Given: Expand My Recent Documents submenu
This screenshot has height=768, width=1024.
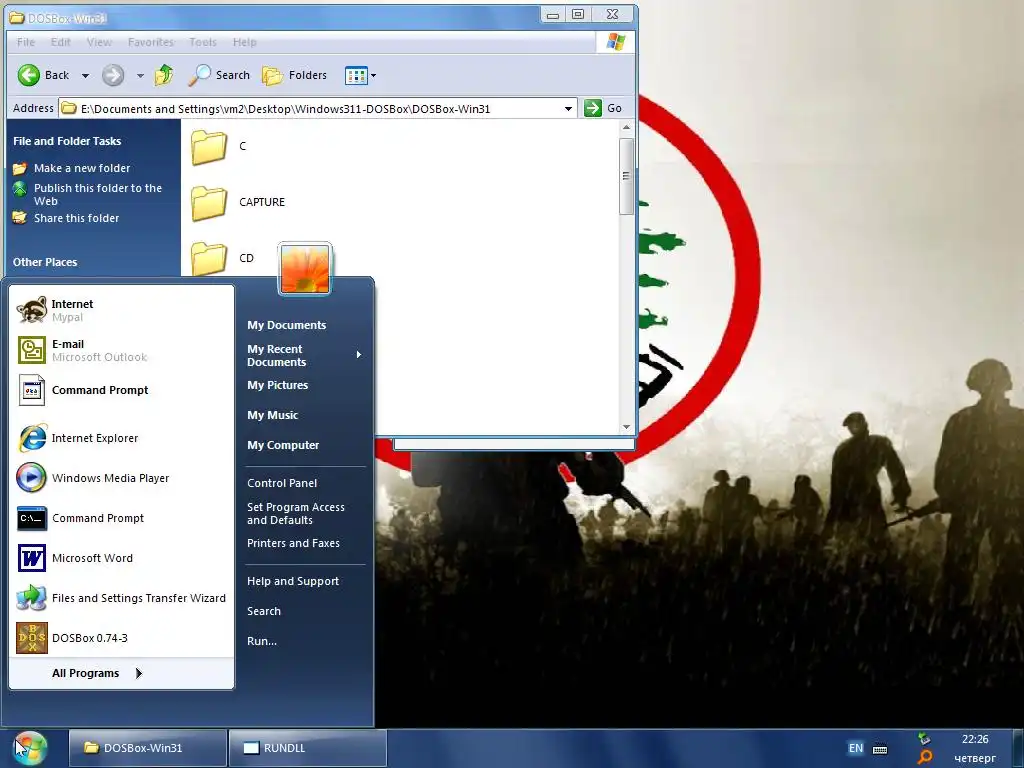Looking at the screenshot, I should click(304, 355).
